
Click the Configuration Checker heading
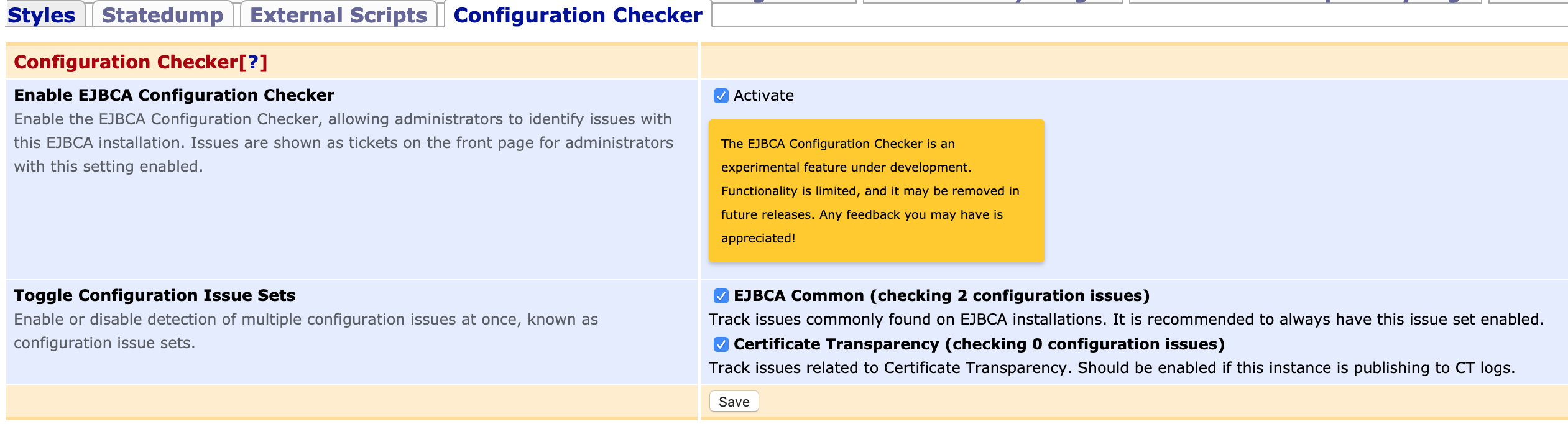(x=124, y=62)
